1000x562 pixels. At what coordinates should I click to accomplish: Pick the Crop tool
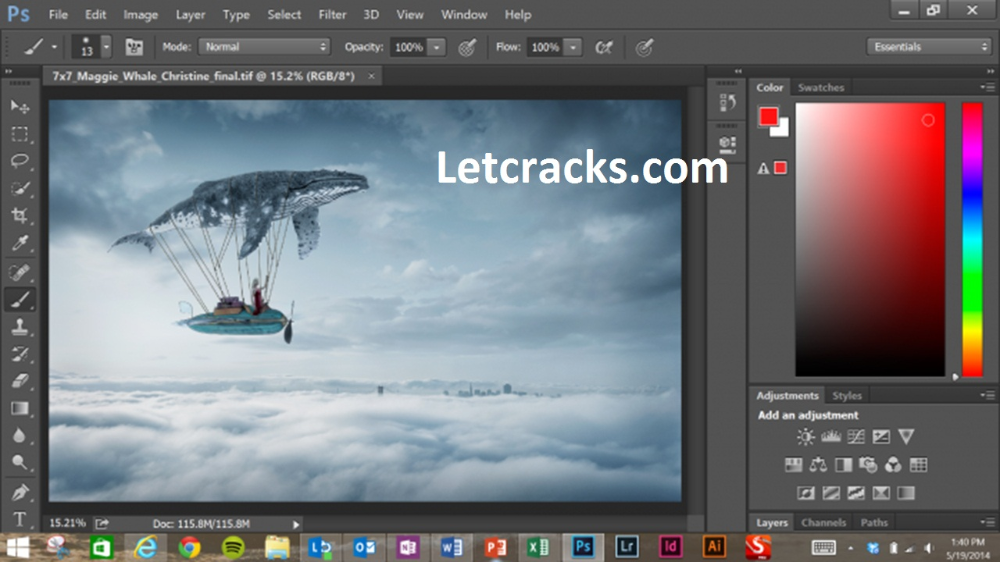19,215
